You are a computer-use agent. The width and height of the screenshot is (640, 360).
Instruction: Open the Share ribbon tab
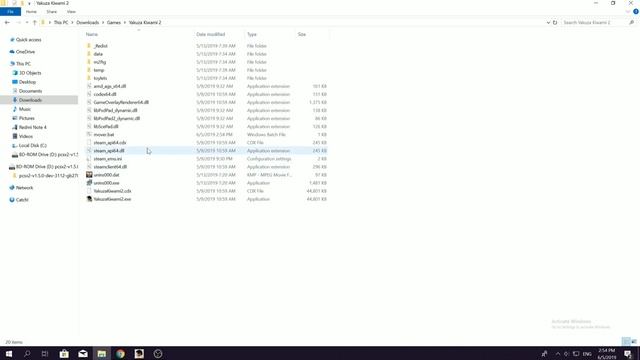pos(51,12)
